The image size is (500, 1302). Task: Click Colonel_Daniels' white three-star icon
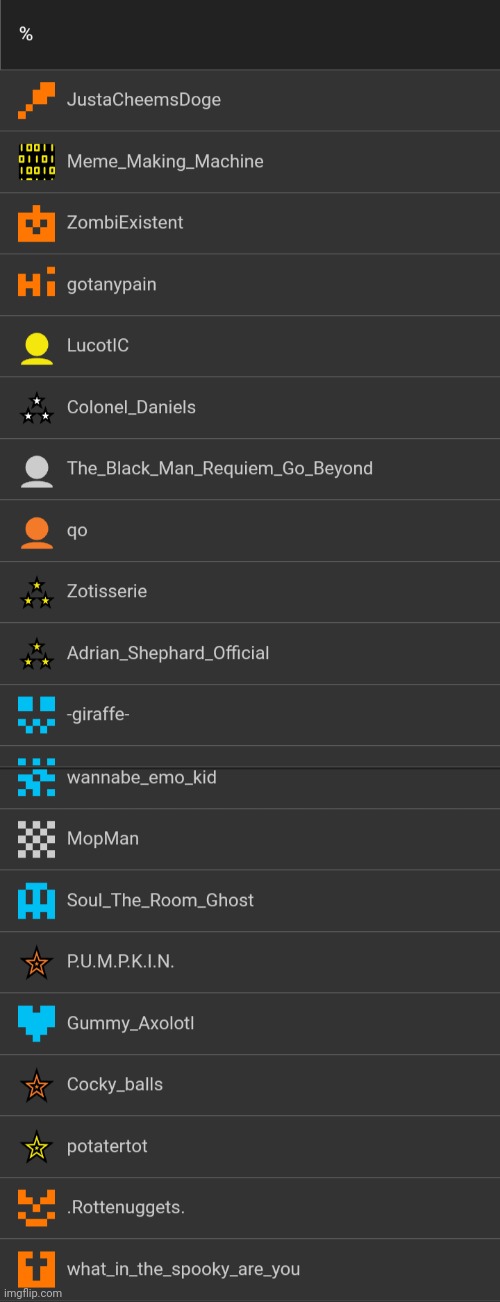click(x=36, y=407)
